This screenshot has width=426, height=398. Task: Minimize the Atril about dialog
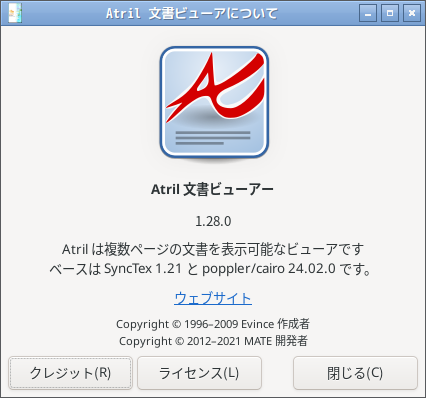coord(368,13)
